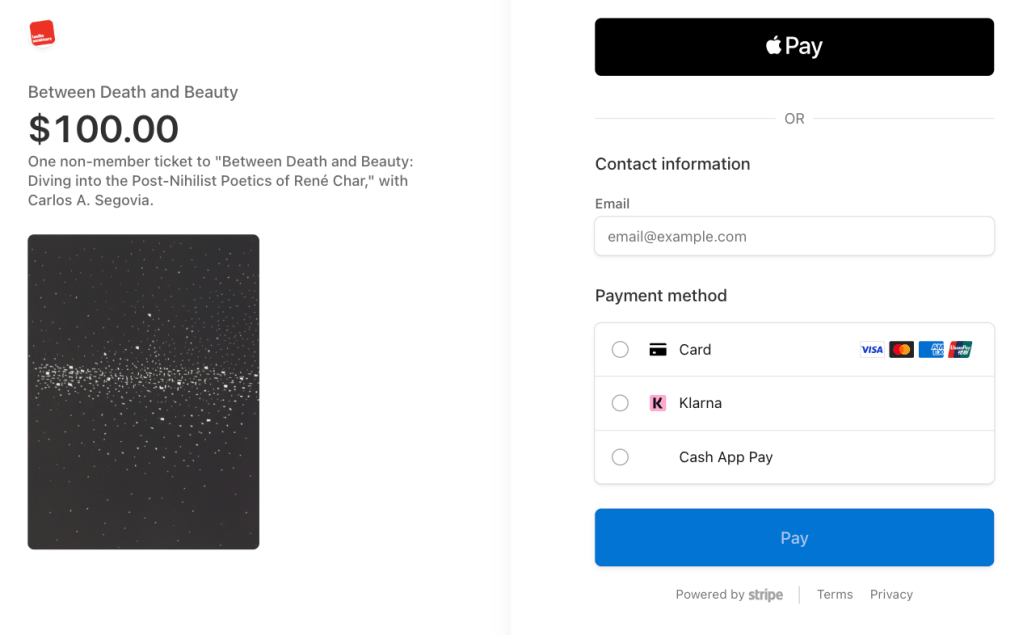Click the pink Klarna logo icon
Screen dimensions: 1023x635
(x=657, y=403)
